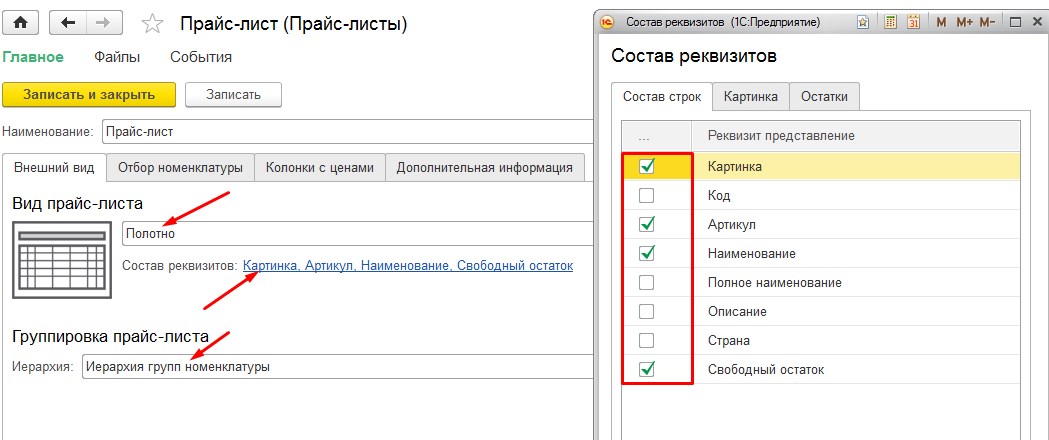This screenshot has width=1049, height=440.
Task: Open the Состав реквизитов link
Action: (x=408, y=265)
